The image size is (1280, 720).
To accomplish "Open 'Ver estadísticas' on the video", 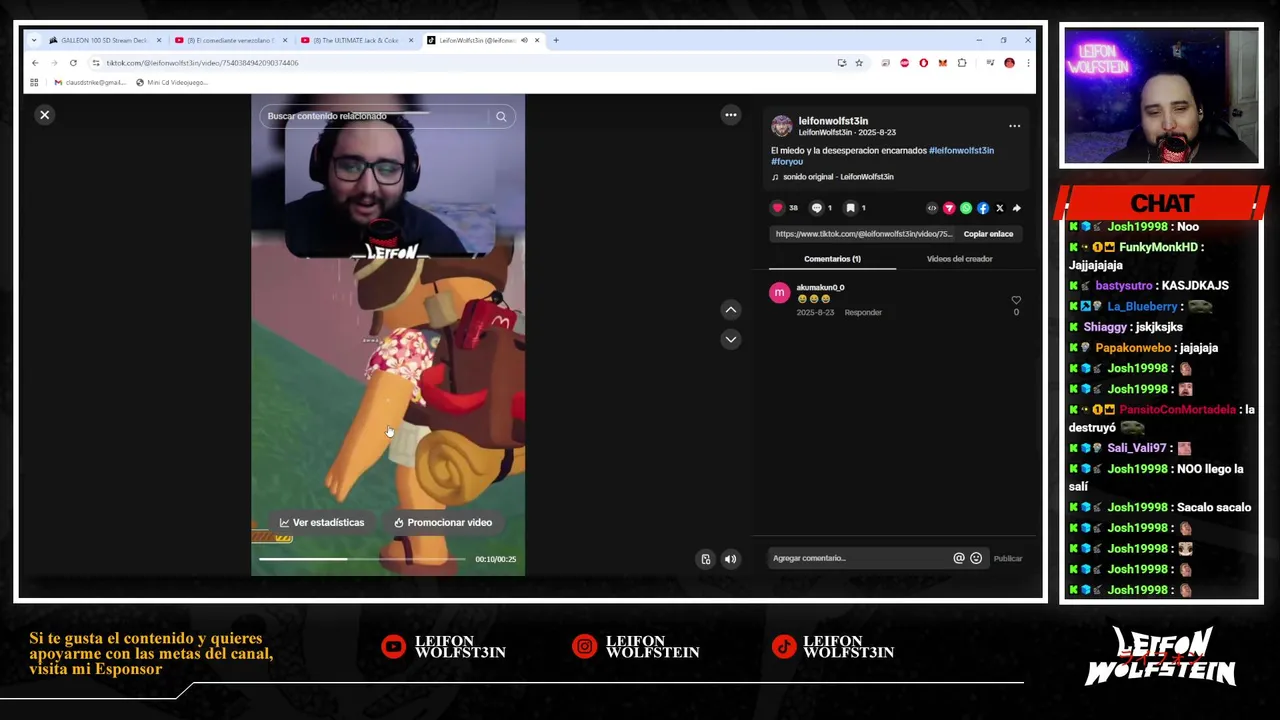I will point(322,522).
